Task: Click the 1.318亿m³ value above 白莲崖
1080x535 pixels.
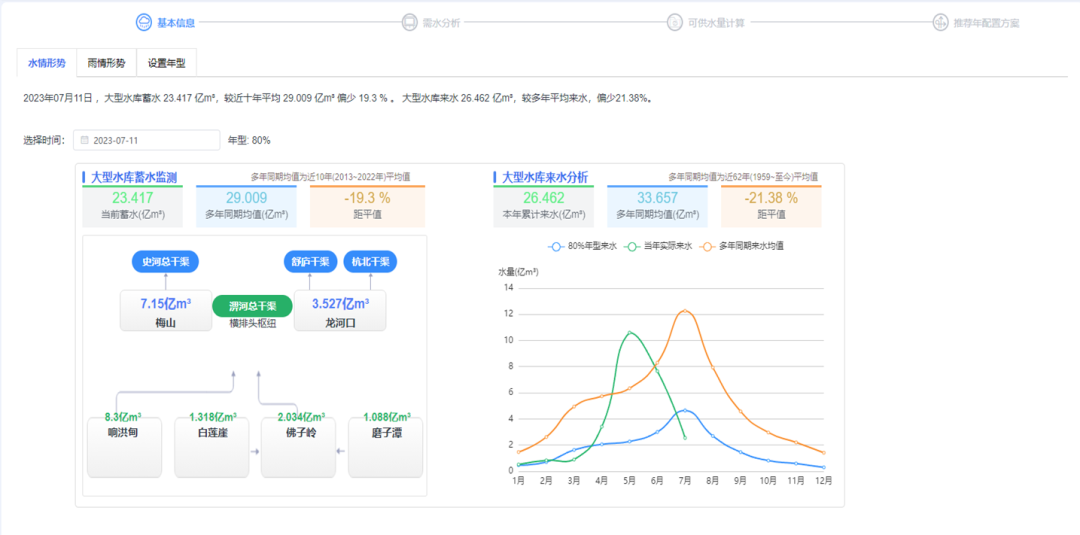Action: [x=213, y=417]
